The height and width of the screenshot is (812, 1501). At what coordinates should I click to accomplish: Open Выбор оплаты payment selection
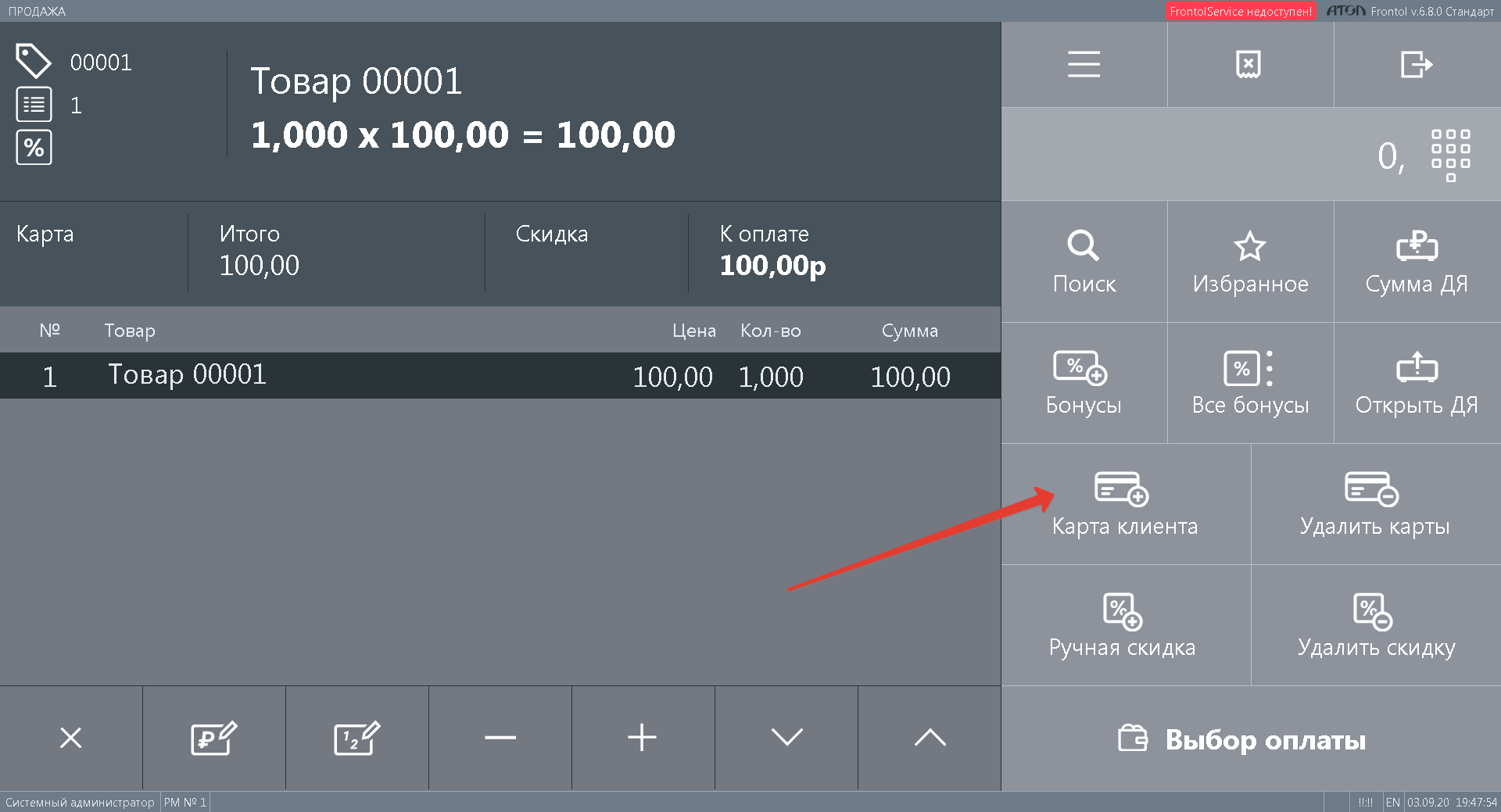tap(1251, 739)
